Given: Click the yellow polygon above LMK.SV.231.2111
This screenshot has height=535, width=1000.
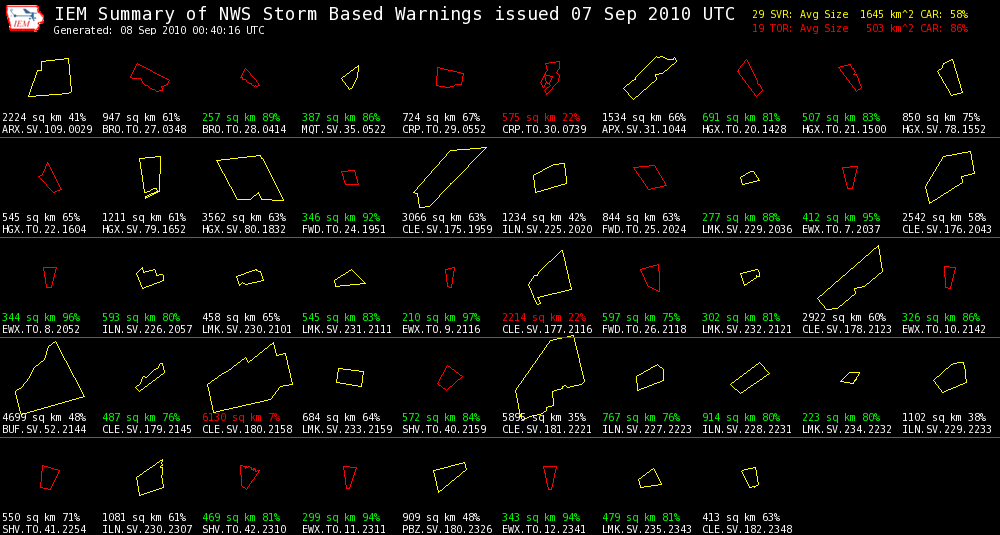Looking at the screenshot, I should (349, 277).
